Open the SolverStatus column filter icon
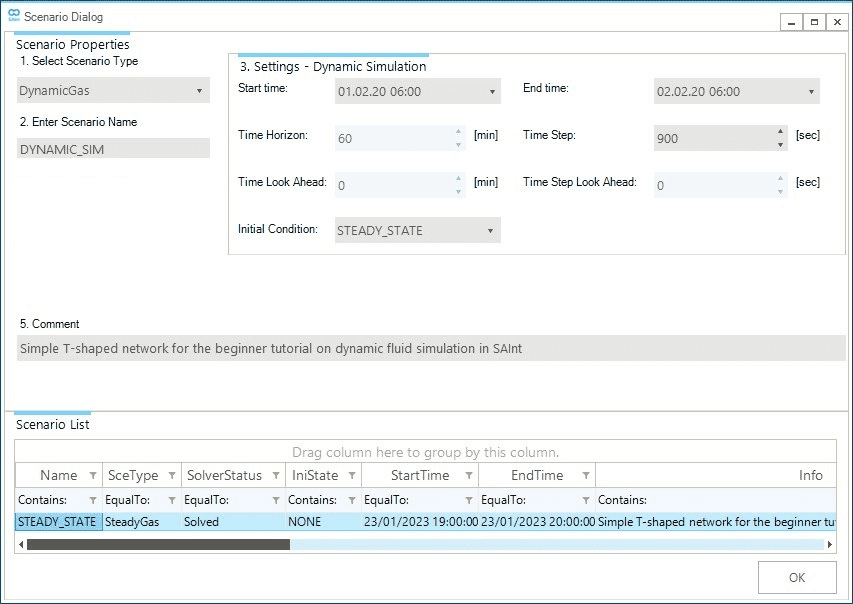The width and height of the screenshot is (853, 604). pos(276,476)
